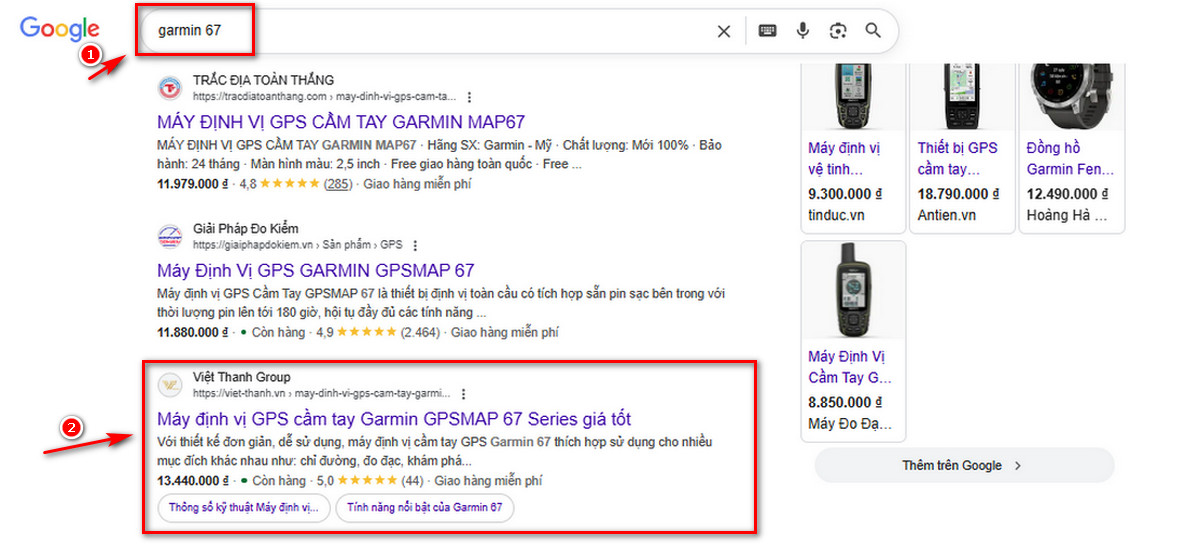
Task: Click the 11.880.000 đ price
Action: pos(194,332)
